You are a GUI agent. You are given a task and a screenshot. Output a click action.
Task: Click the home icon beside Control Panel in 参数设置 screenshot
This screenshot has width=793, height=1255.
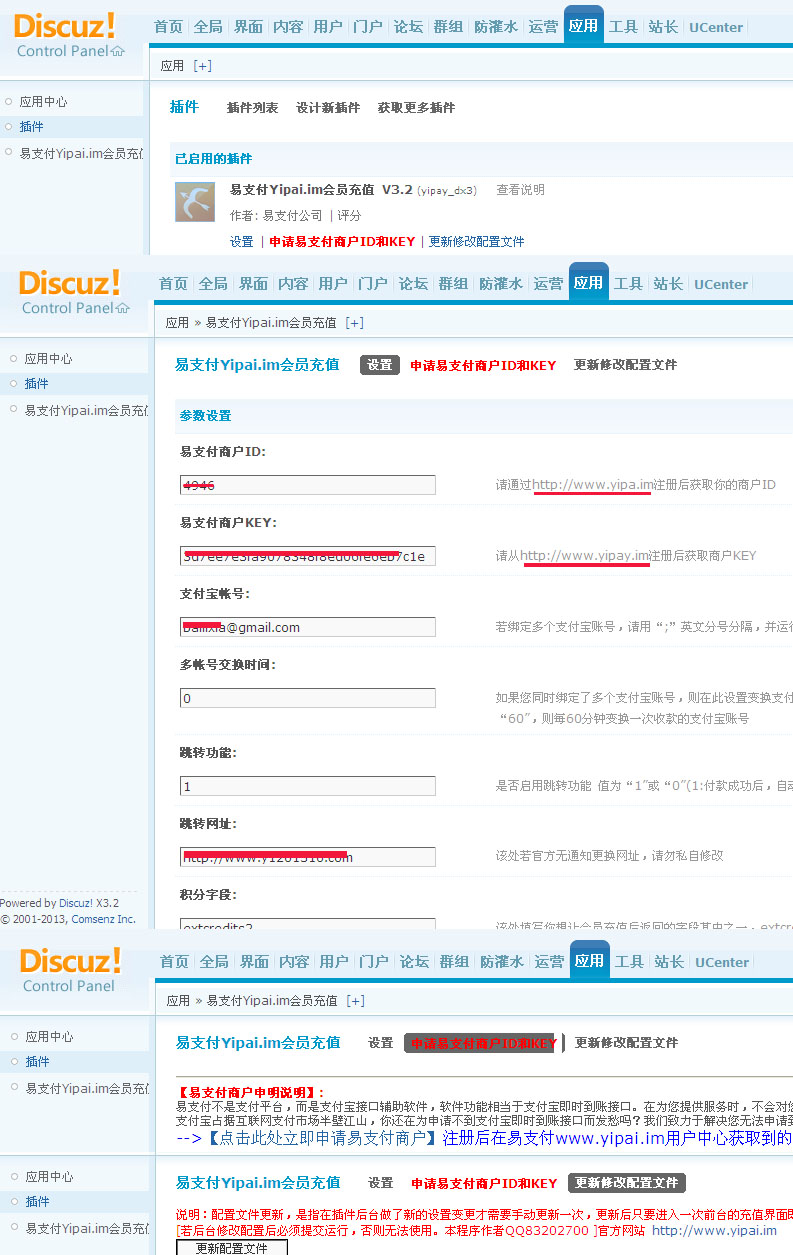[x=123, y=308]
